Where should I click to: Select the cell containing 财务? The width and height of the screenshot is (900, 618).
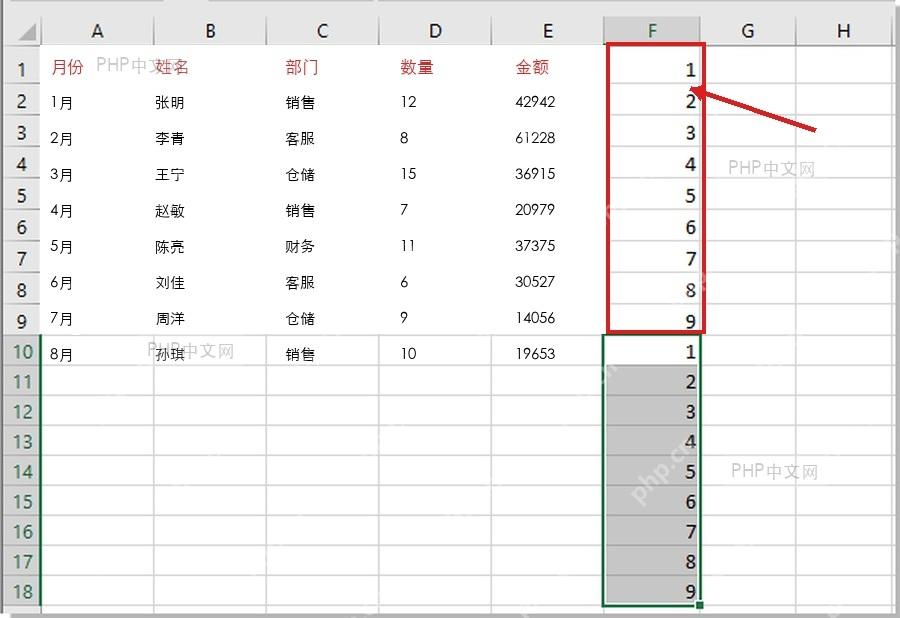[300, 247]
